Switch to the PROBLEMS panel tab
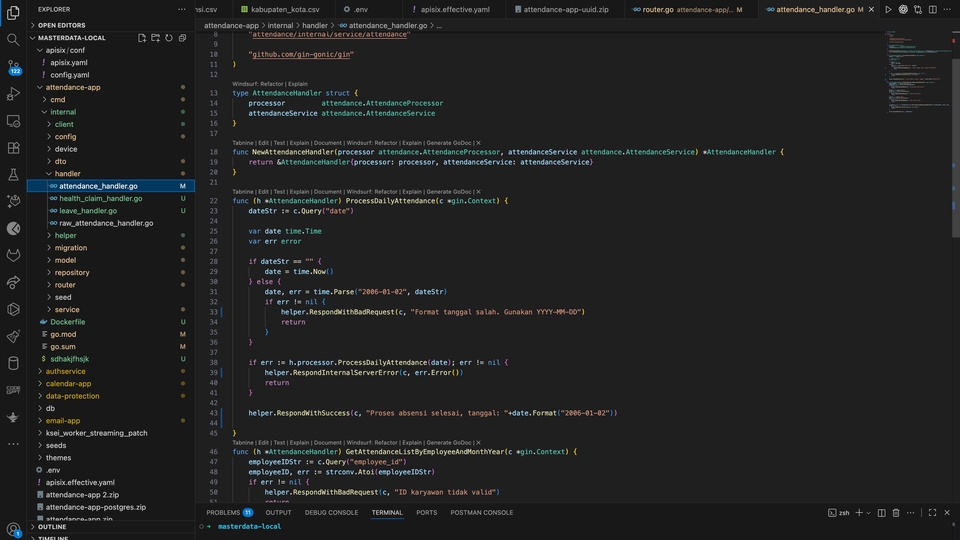Image resolution: width=960 pixels, height=540 pixels. (223, 513)
